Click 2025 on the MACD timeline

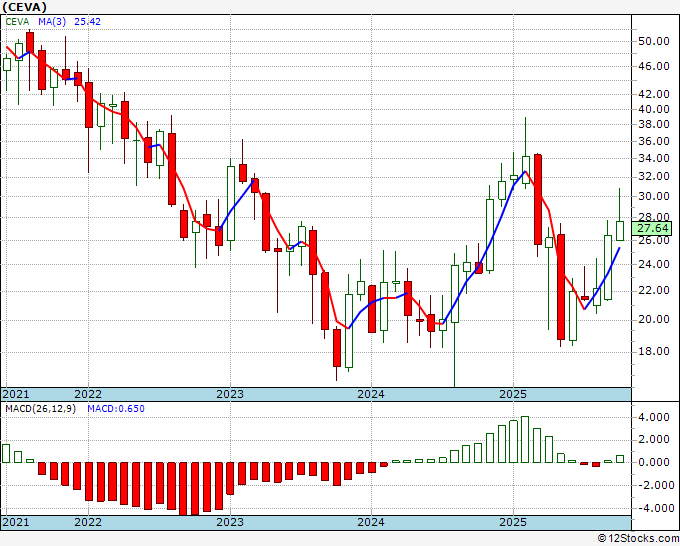pyautogui.click(x=513, y=522)
